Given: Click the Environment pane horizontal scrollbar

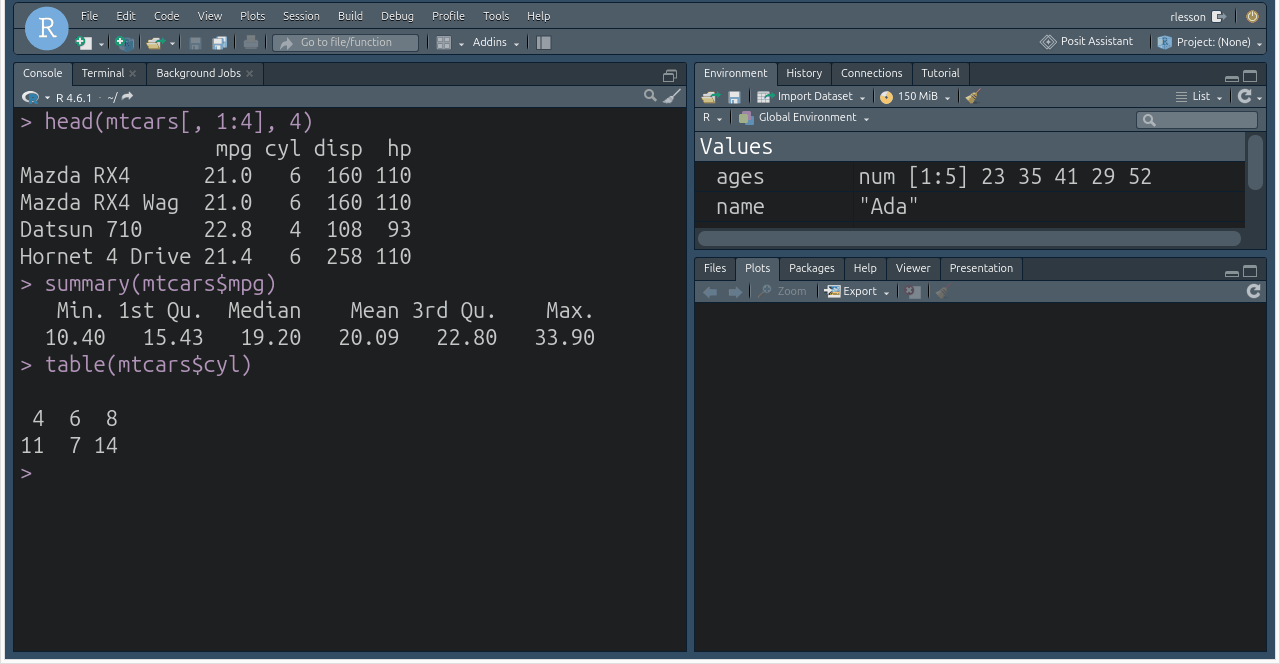Looking at the screenshot, I should (969, 239).
